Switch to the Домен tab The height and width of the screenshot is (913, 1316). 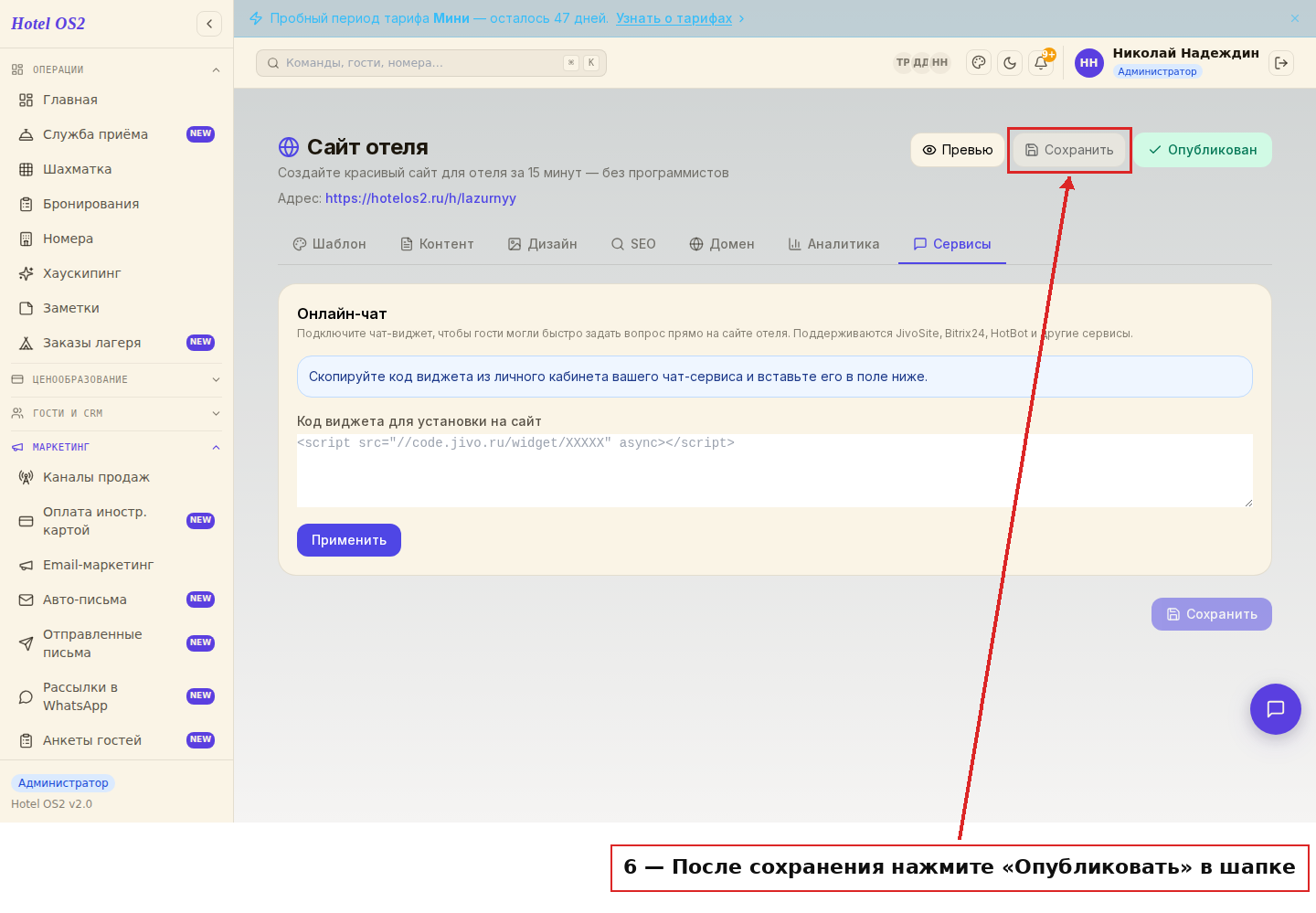coord(722,244)
